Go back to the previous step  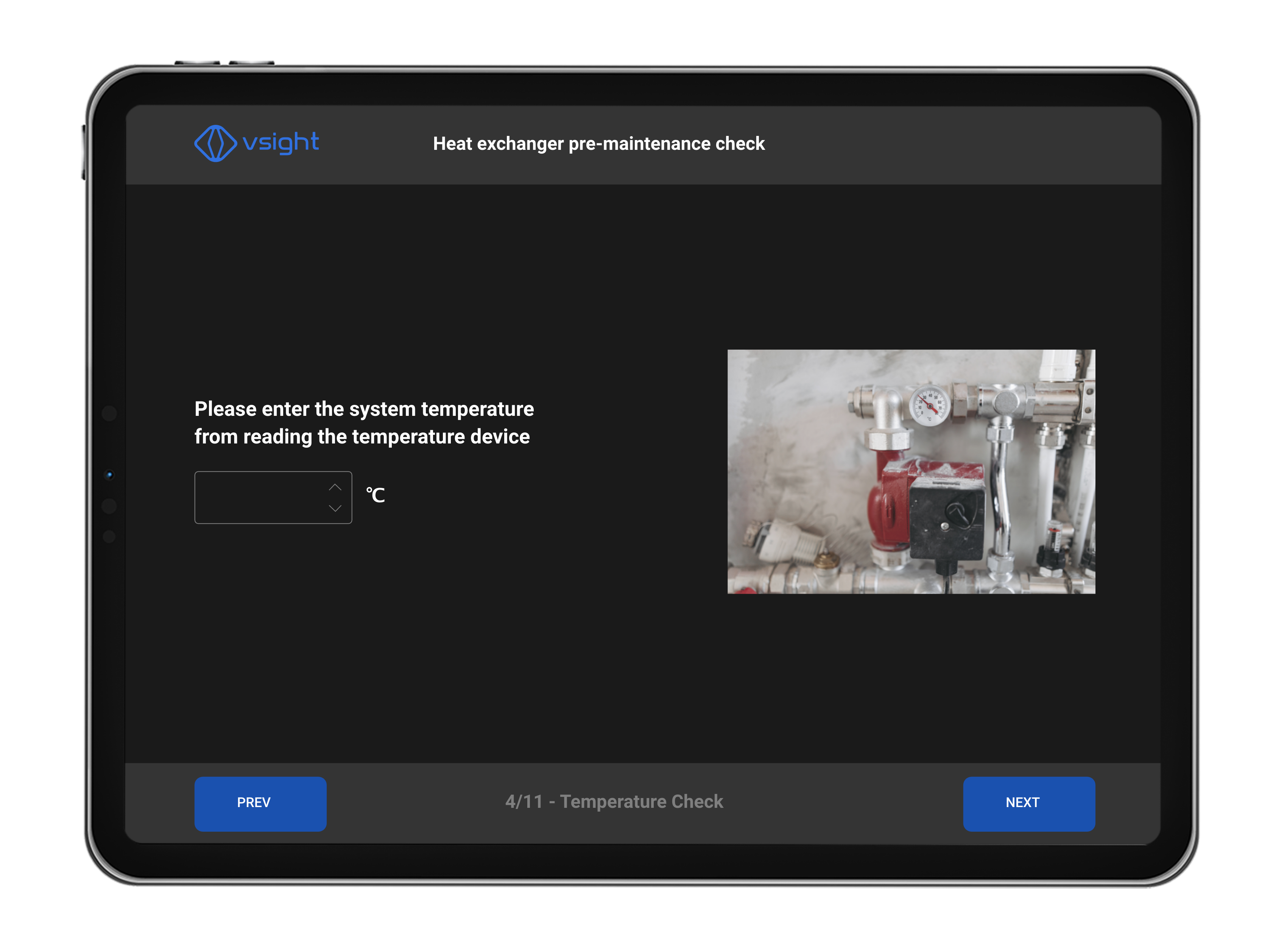[x=260, y=803]
